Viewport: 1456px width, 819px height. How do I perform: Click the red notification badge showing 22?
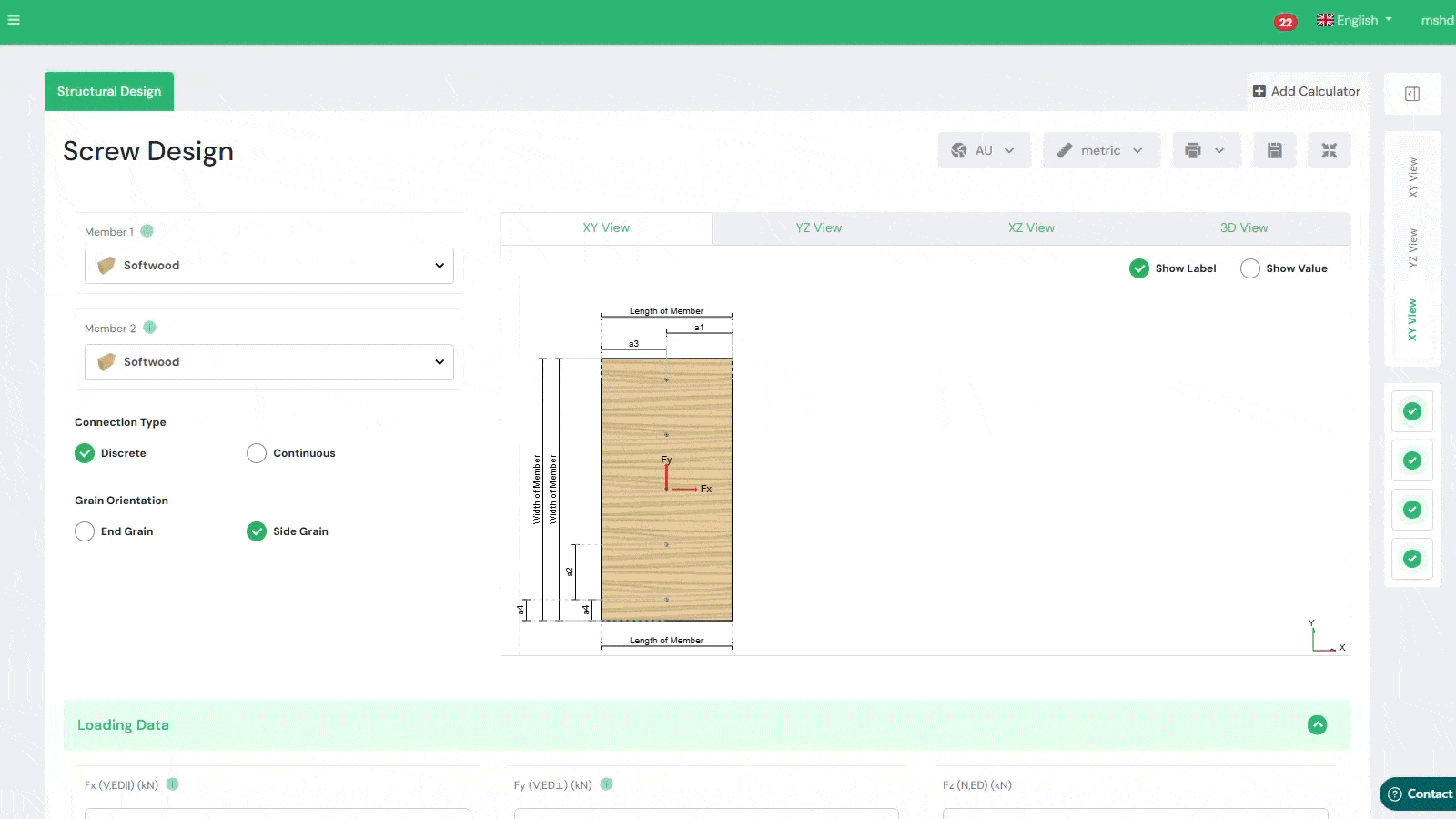(x=1285, y=22)
